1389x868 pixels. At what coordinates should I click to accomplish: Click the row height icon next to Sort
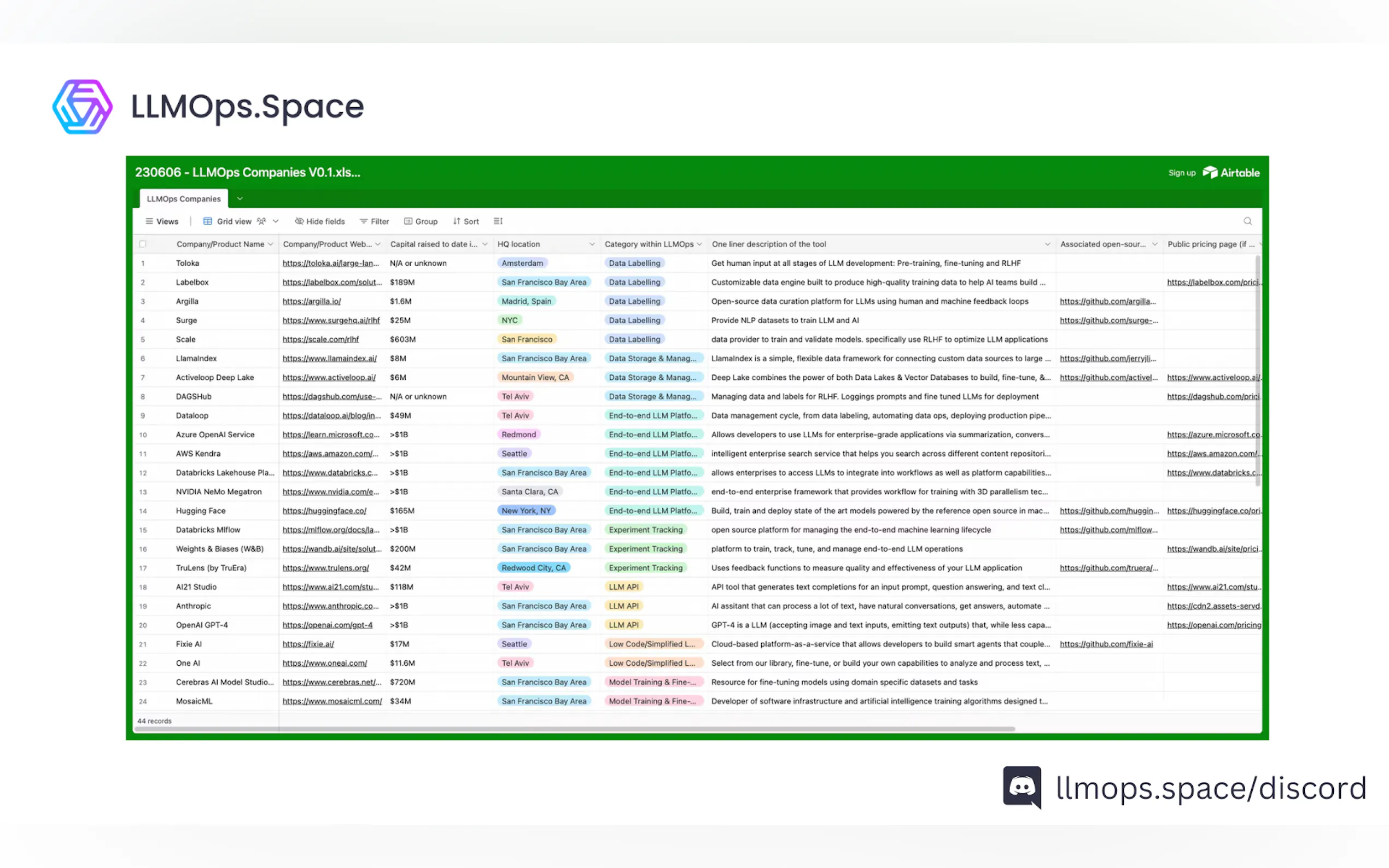[497, 221]
